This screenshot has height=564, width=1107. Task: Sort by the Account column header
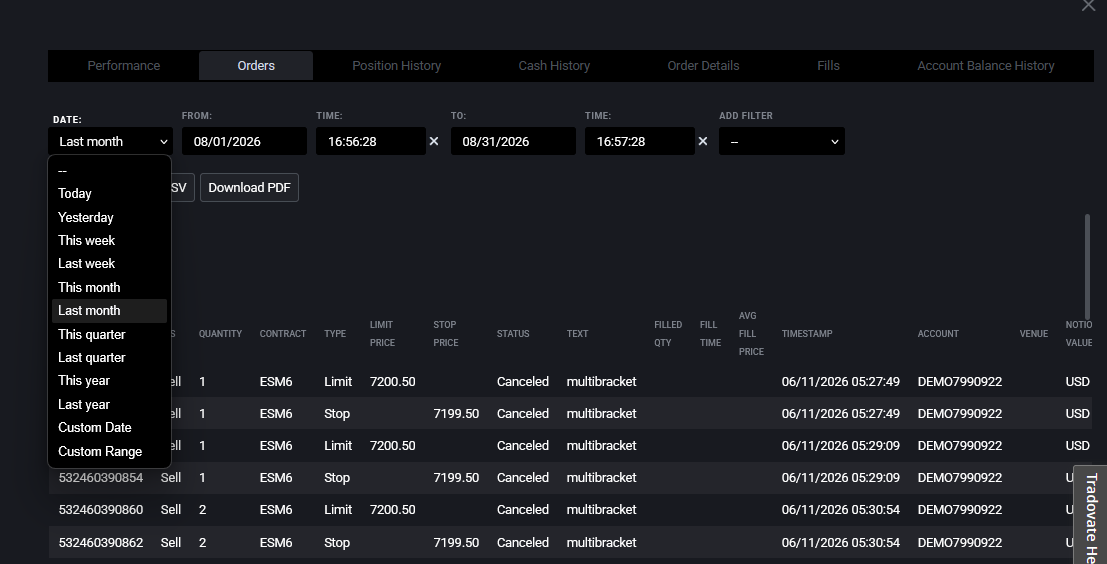[x=938, y=334]
